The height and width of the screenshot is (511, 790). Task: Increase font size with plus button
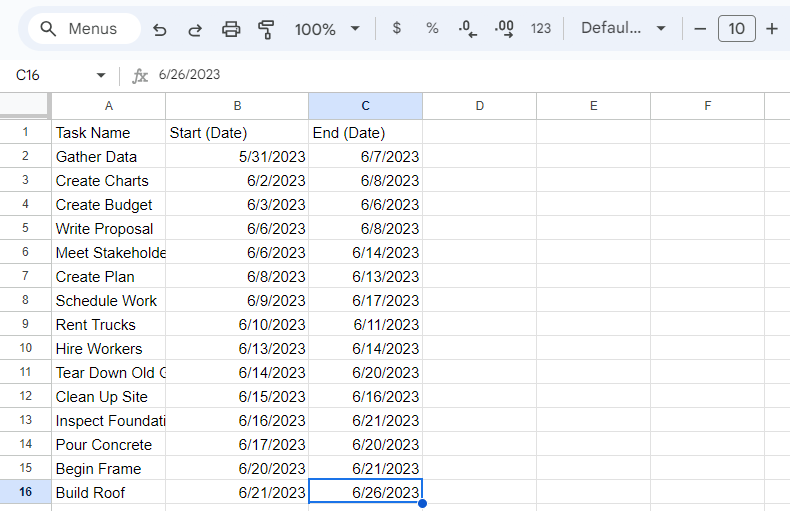[x=771, y=29]
